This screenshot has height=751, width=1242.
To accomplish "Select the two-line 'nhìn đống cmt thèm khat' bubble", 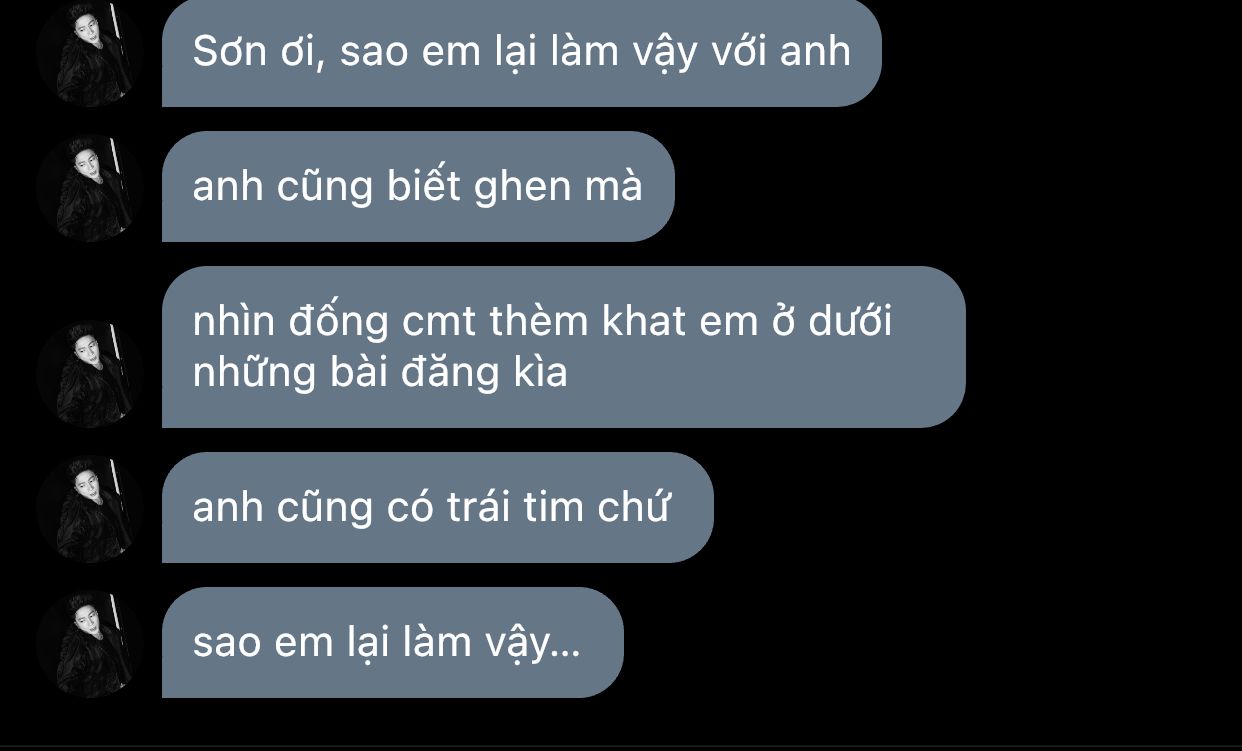I will point(563,347).
